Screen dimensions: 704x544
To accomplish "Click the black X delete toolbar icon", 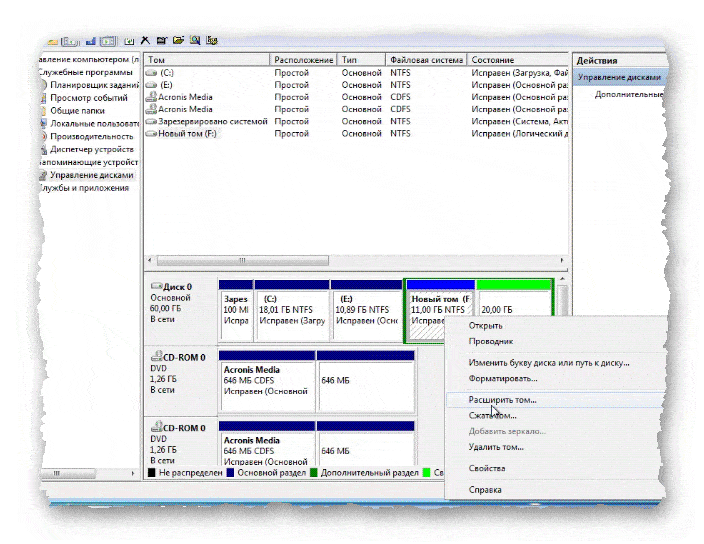I will (x=145, y=40).
